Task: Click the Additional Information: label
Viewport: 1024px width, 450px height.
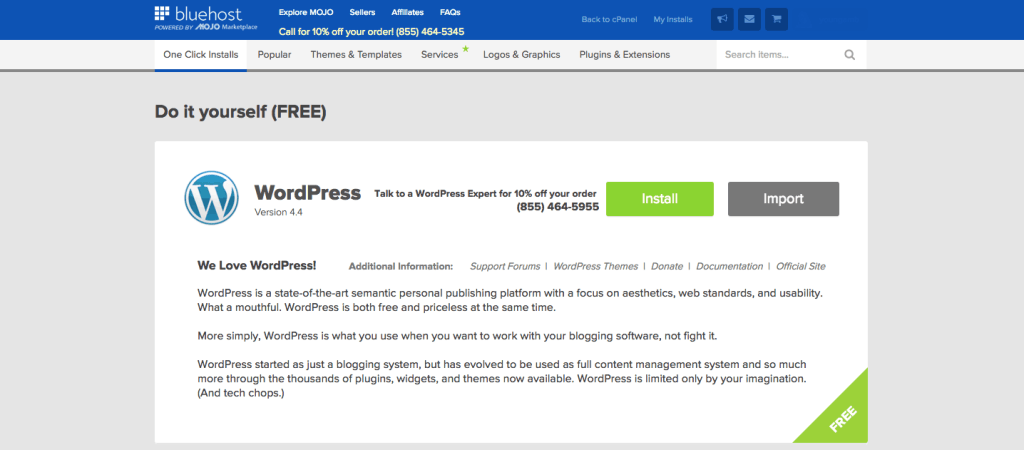Action: point(400,266)
